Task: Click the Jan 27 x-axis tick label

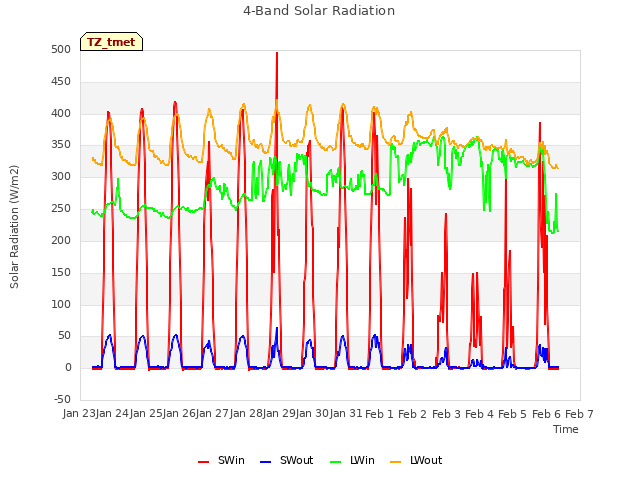Action: click(x=212, y=414)
